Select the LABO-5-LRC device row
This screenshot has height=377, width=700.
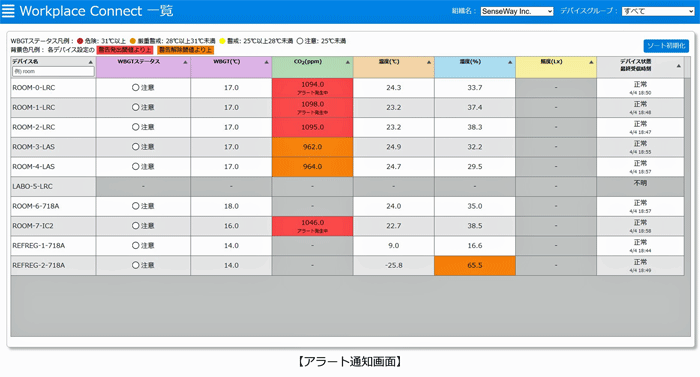tap(347, 187)
